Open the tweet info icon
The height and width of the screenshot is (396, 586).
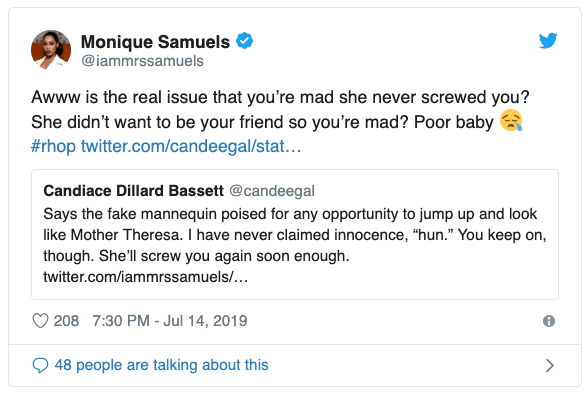pyautogui.click(x=549, y=321)
